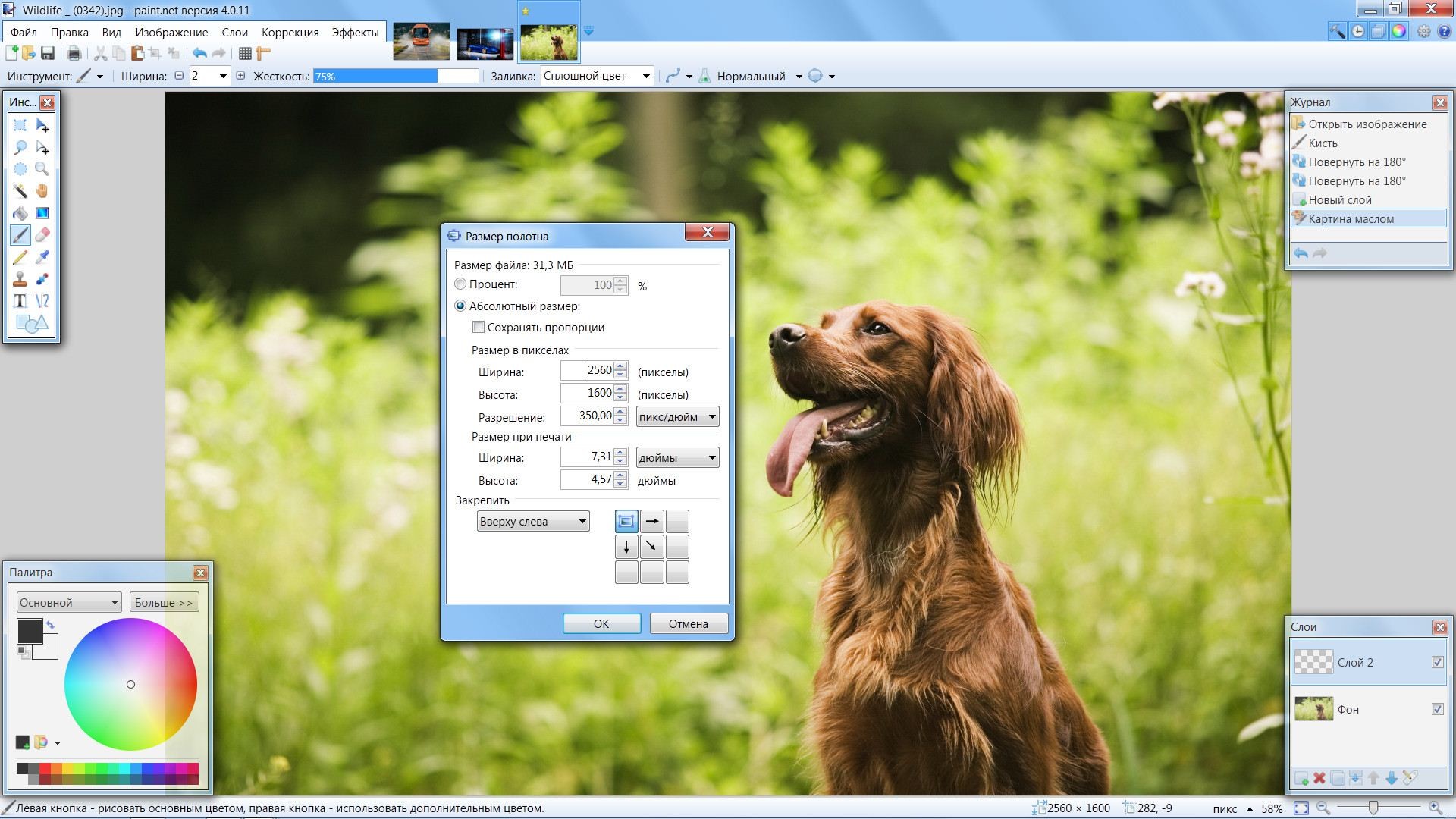Click the Undo arrow in toolbar
The height and width of the screenshot is (819, 1456).
pos(199,53)
